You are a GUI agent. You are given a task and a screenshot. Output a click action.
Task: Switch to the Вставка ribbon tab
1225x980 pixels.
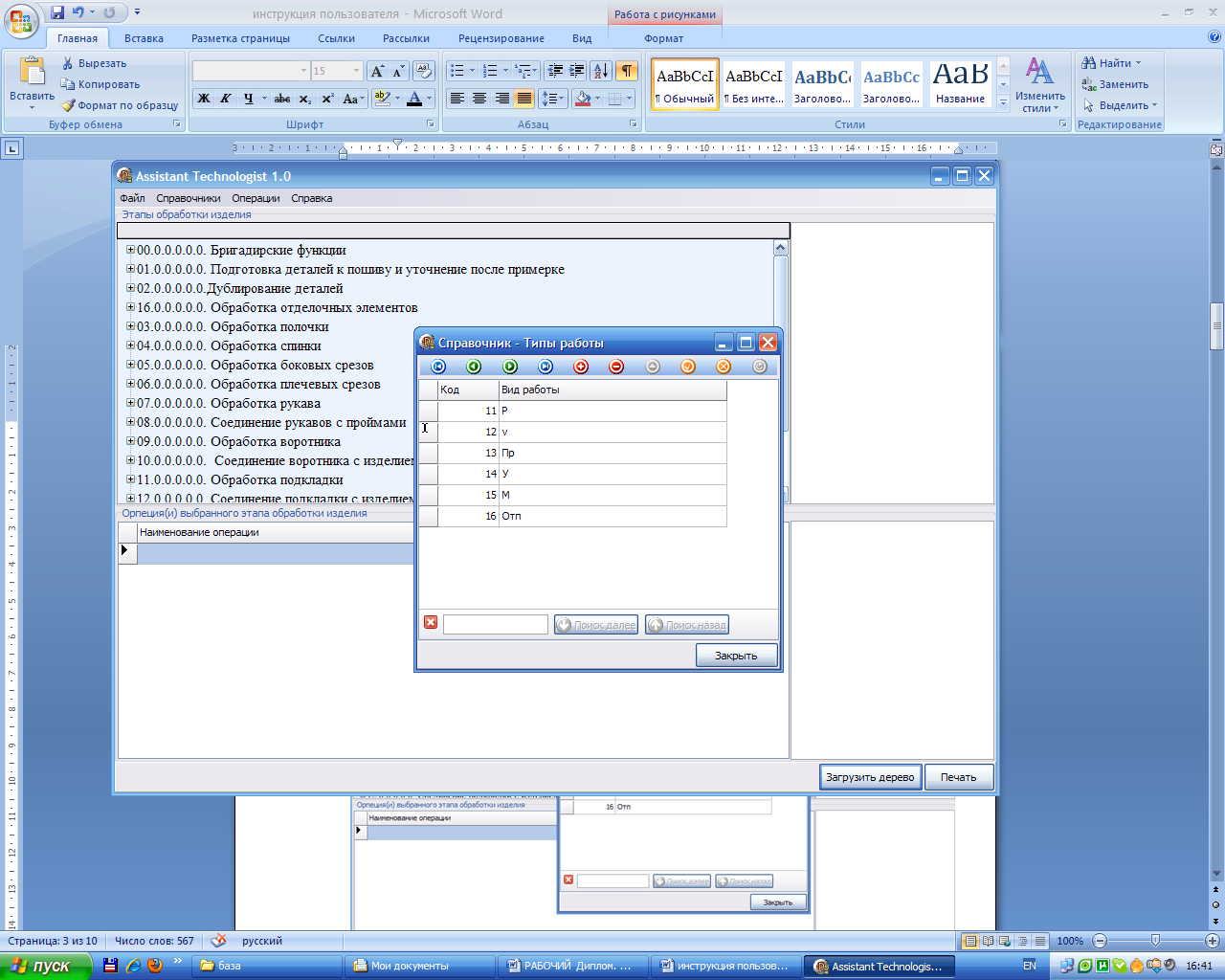(144, 38)
